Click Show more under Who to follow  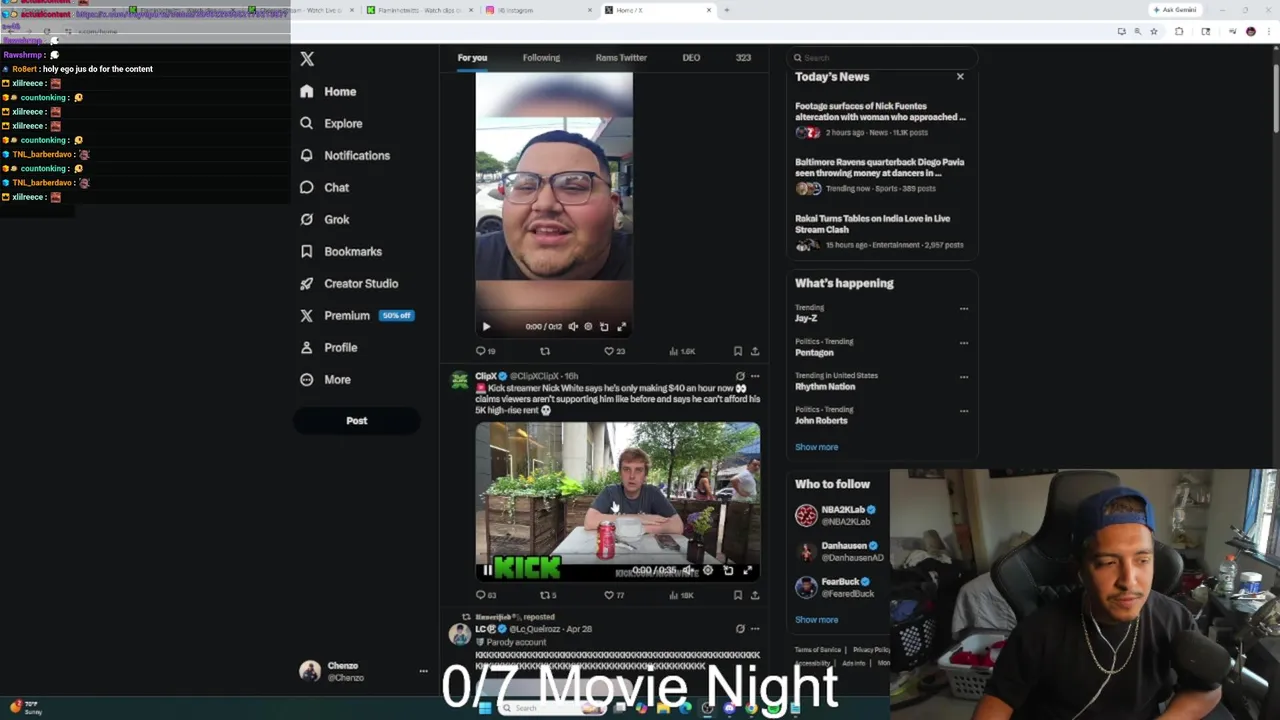816,620
